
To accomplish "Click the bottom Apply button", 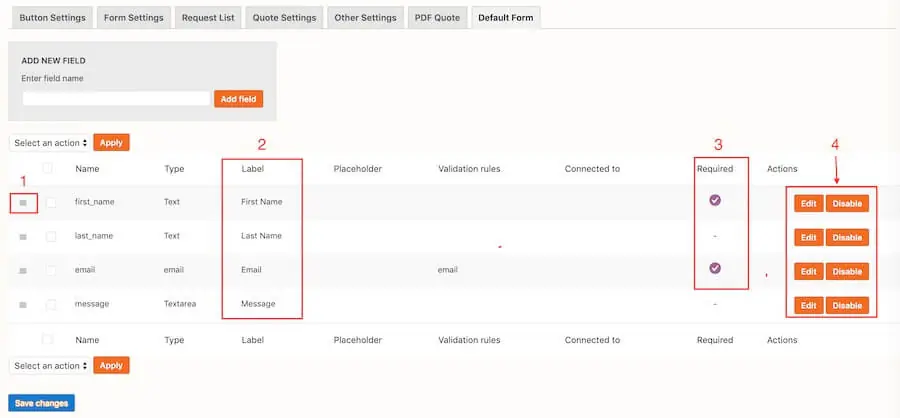I will (111, 366).
